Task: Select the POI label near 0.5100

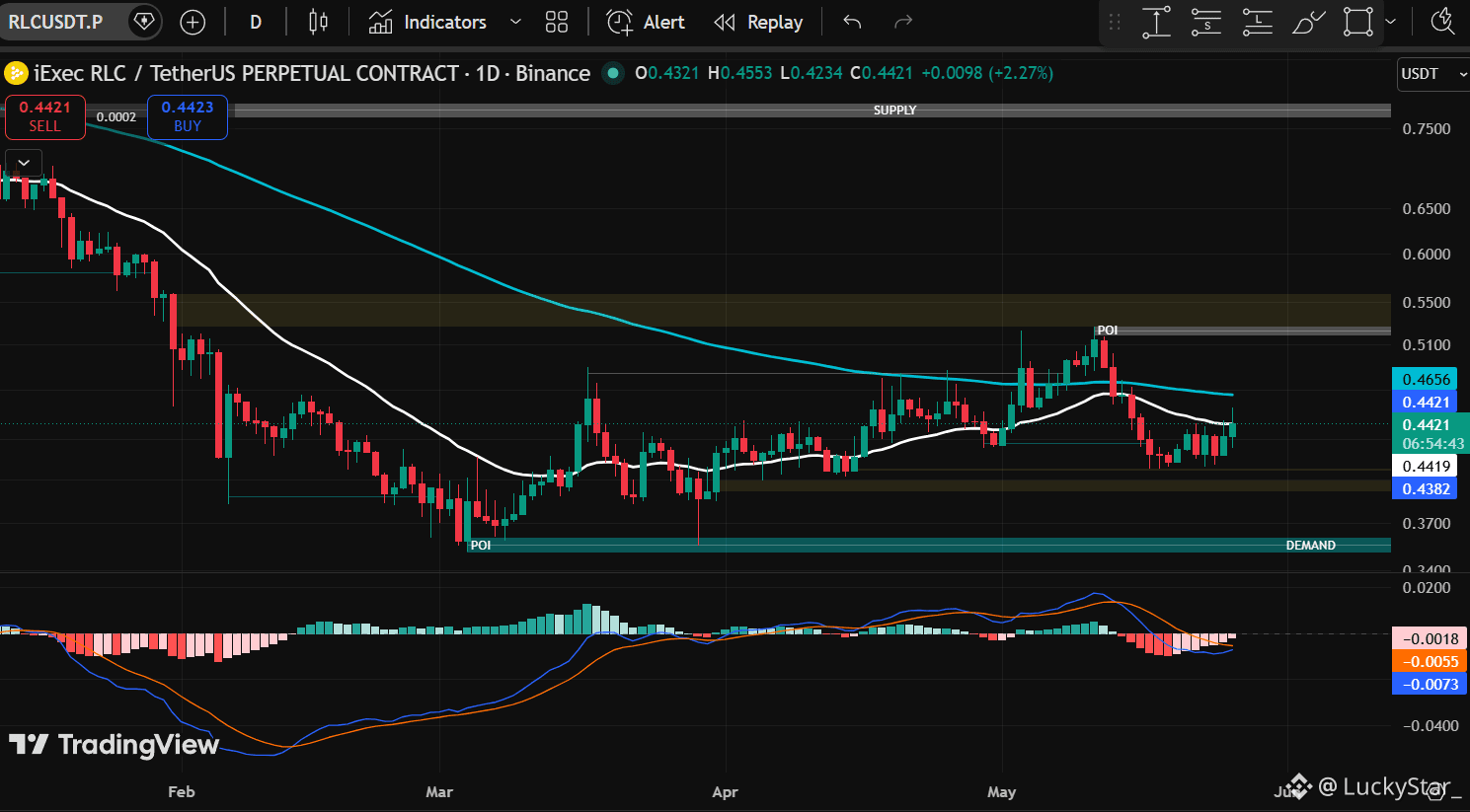Action: coord(1108,331)
